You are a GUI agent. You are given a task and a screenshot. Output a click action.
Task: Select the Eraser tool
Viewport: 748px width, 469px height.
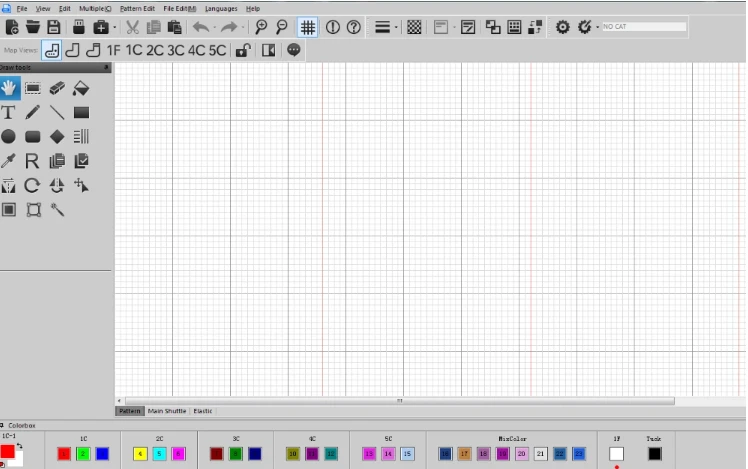tap(57, 88)
